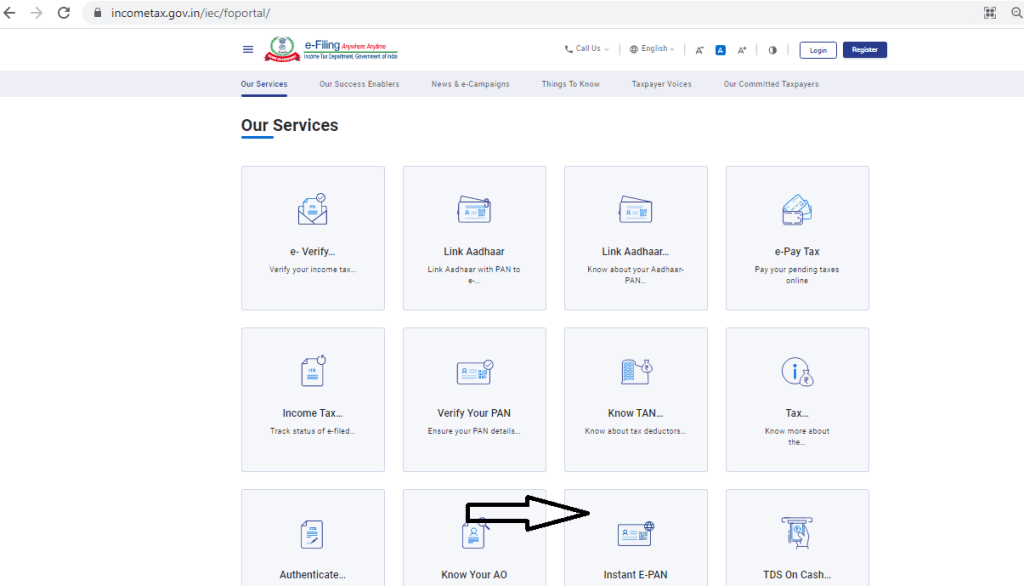Go to the Things To Know tab
The image size is (1024, 586).
[570, 84]
